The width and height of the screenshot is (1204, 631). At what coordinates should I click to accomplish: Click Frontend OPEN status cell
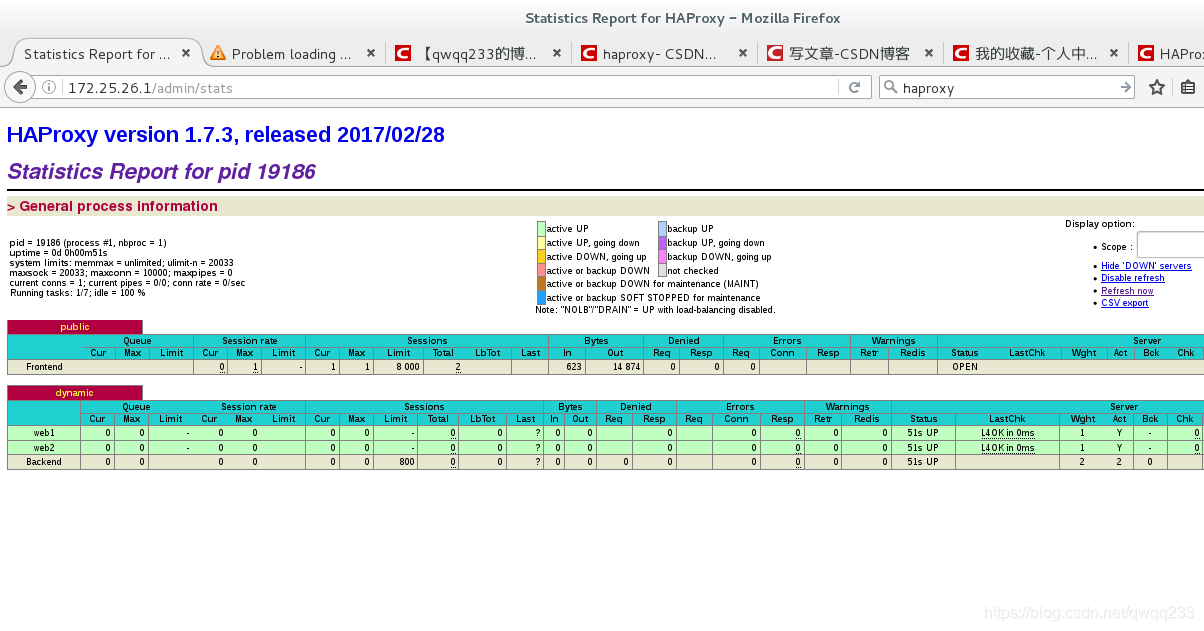tap(965, 367)
